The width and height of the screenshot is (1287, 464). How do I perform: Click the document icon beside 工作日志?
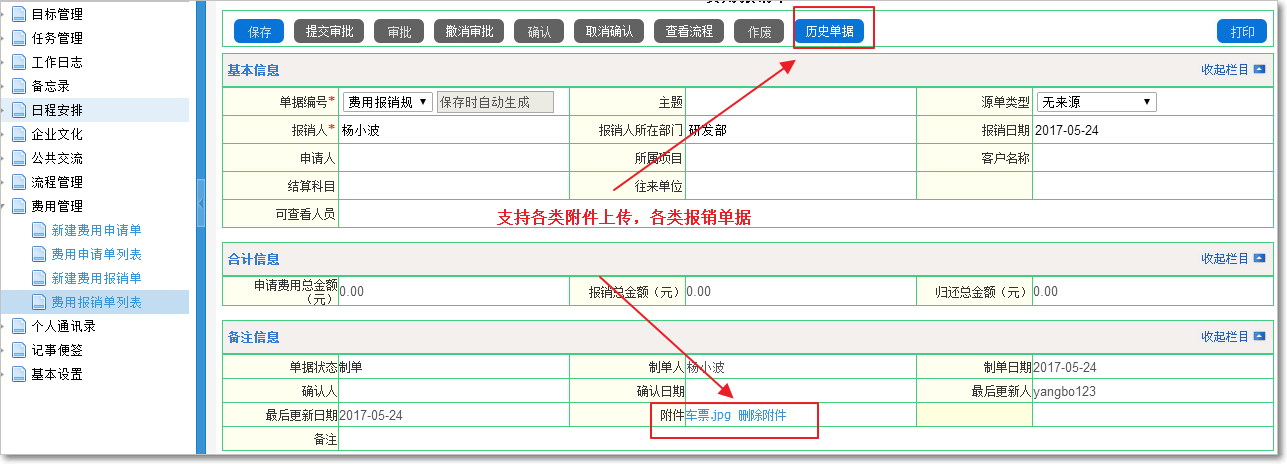18,62
